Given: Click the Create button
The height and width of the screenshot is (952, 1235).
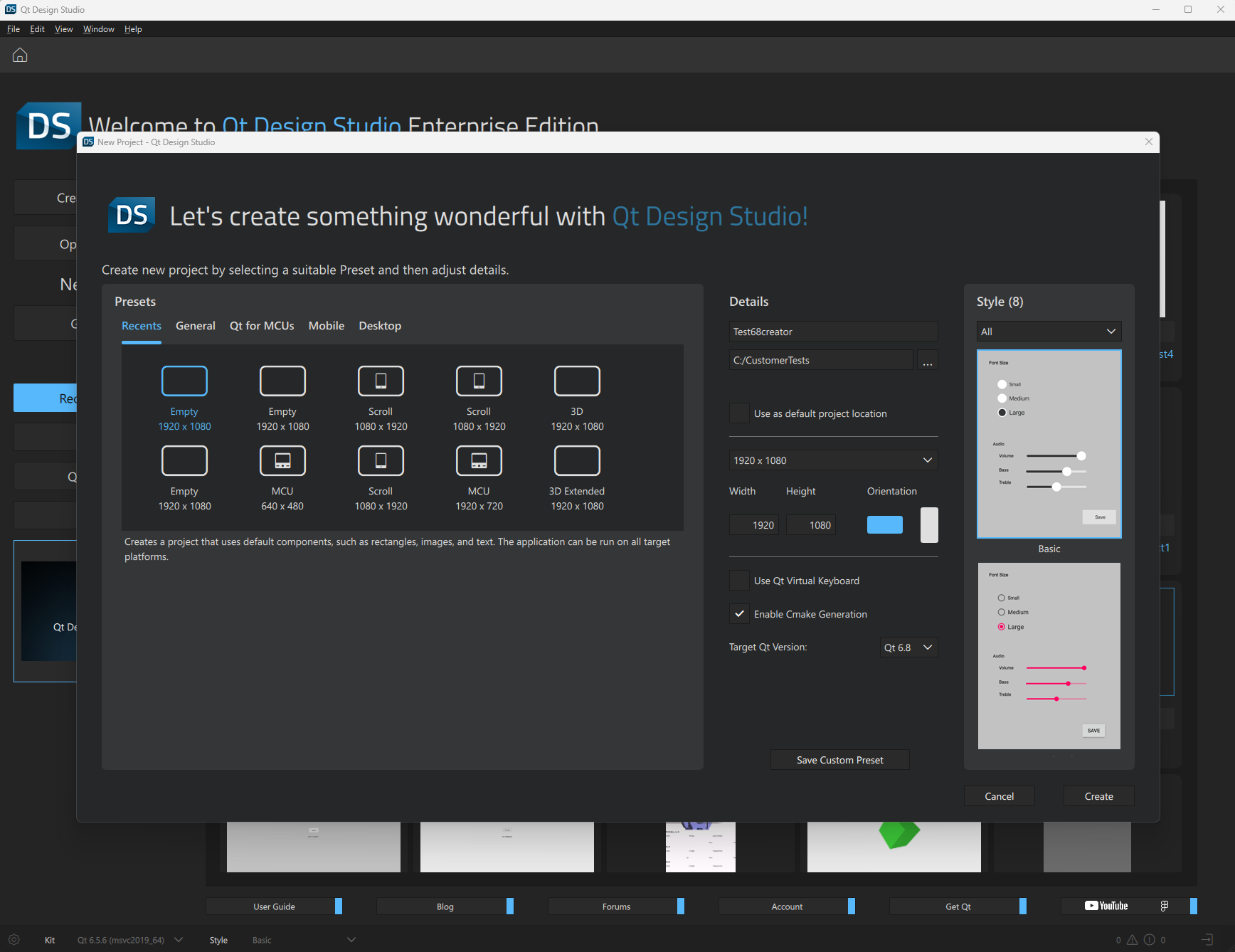Looking at the screenshot, I should 1098,796.
